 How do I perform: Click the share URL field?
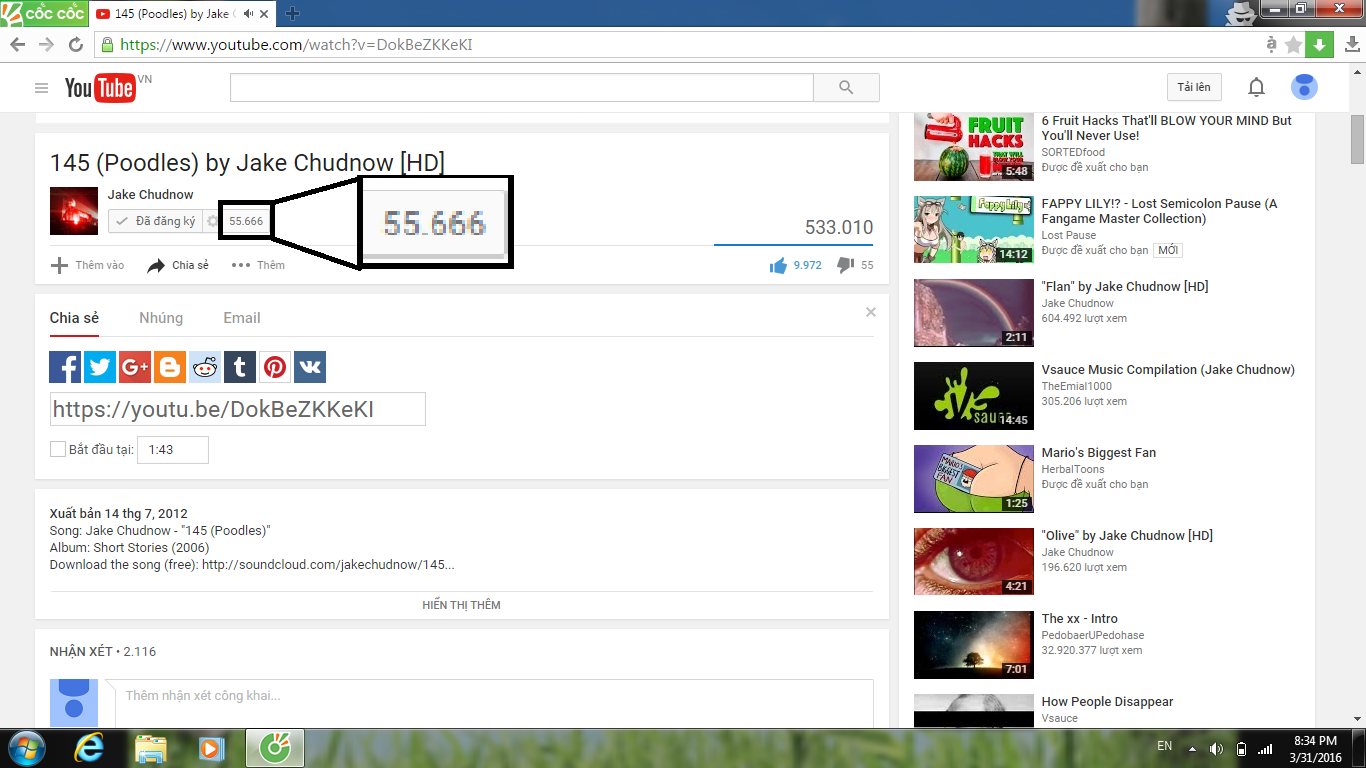click(x=238, y=409)
